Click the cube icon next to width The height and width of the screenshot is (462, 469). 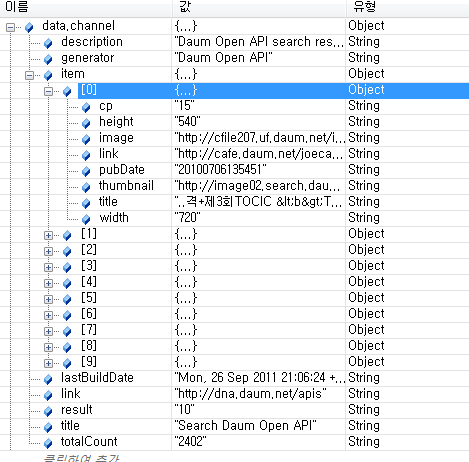click(x=86, y=219)
